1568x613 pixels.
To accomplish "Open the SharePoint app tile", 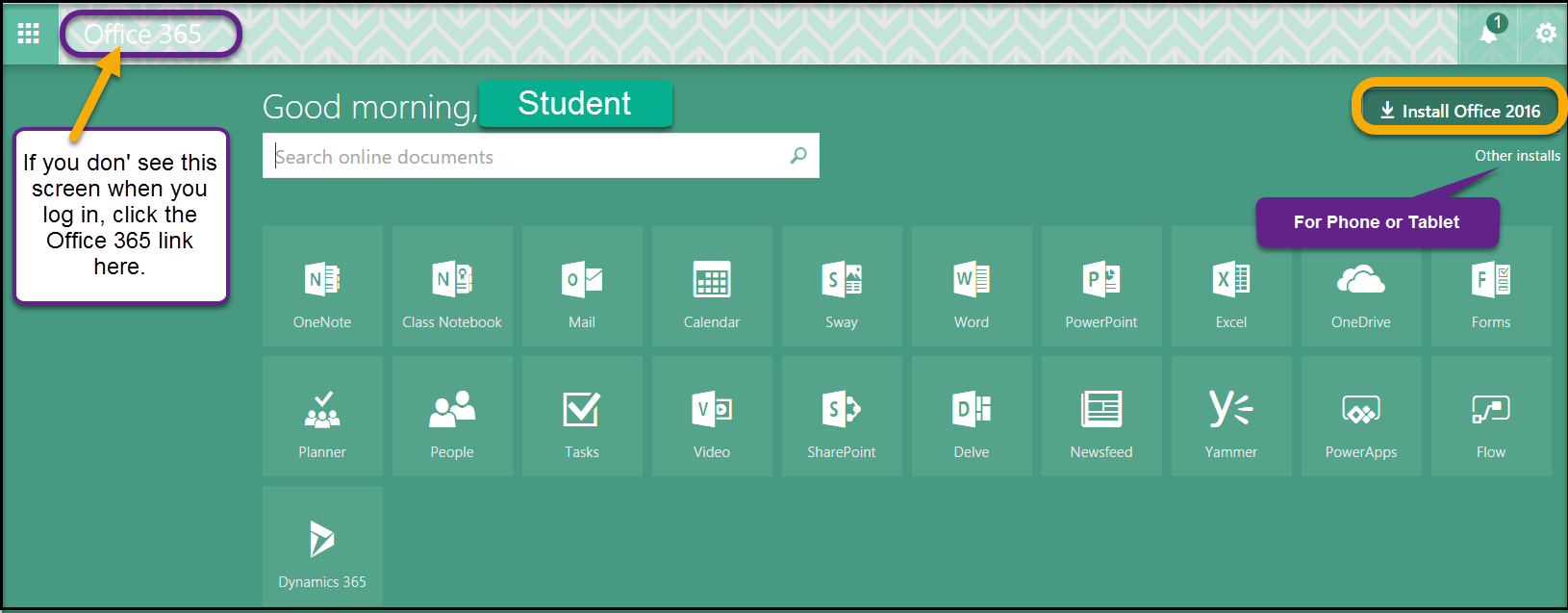I will coord(842,416).
